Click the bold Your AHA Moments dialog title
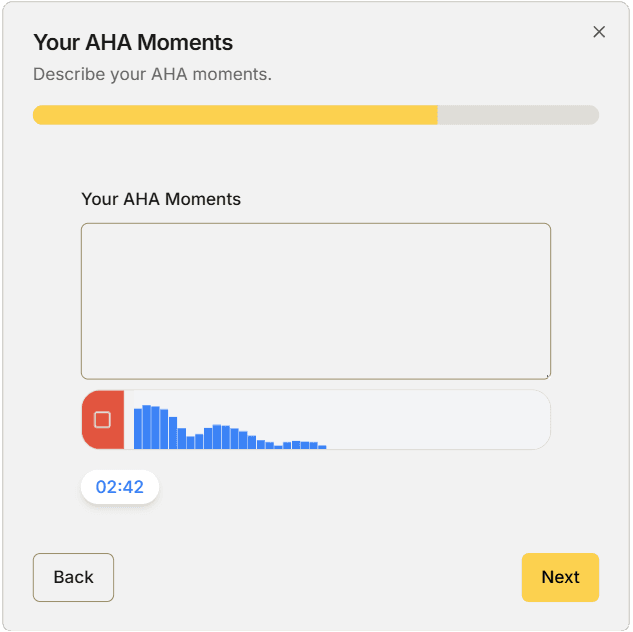 (133, 43)
